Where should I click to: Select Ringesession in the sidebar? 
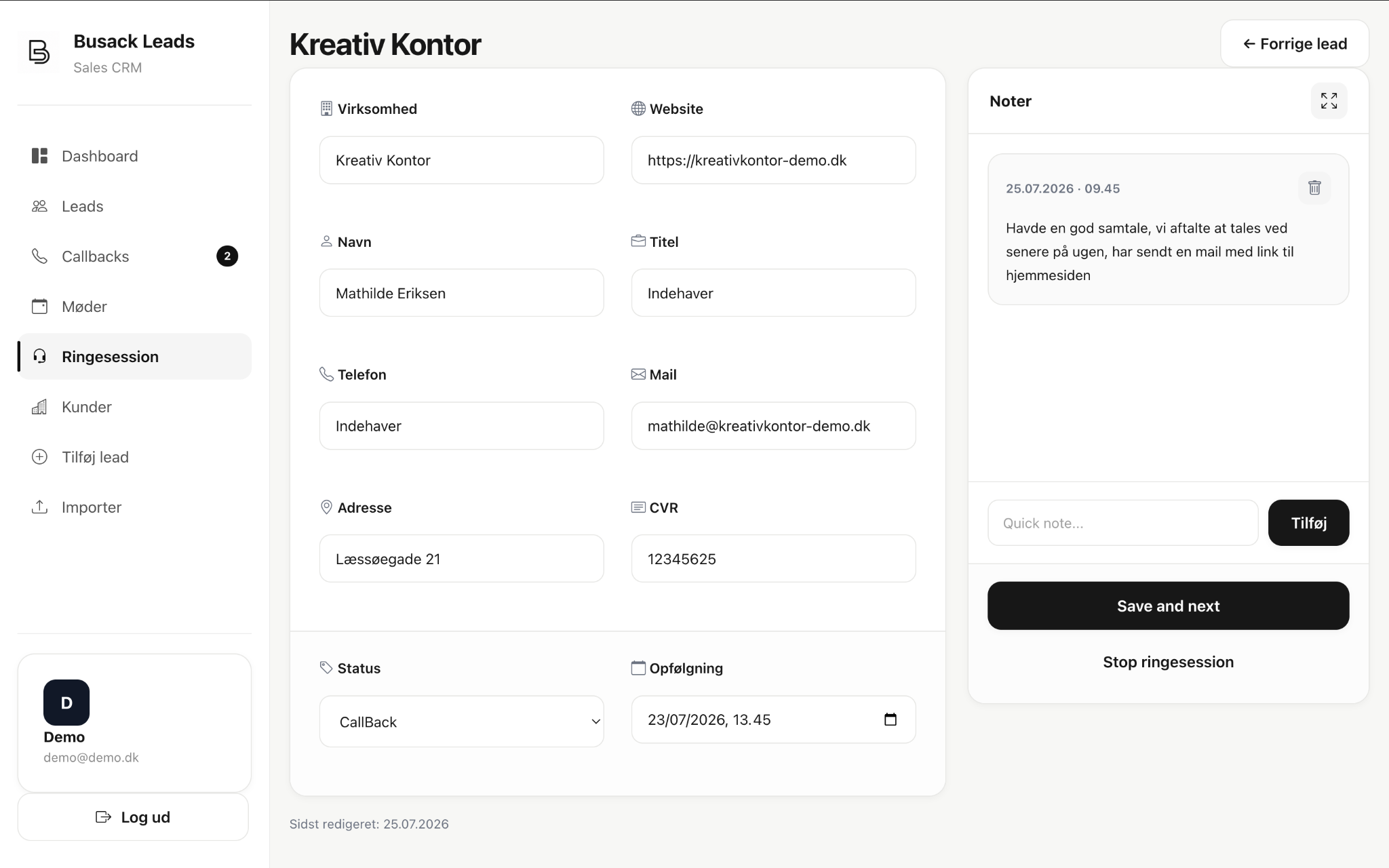(x=134, y=357)
